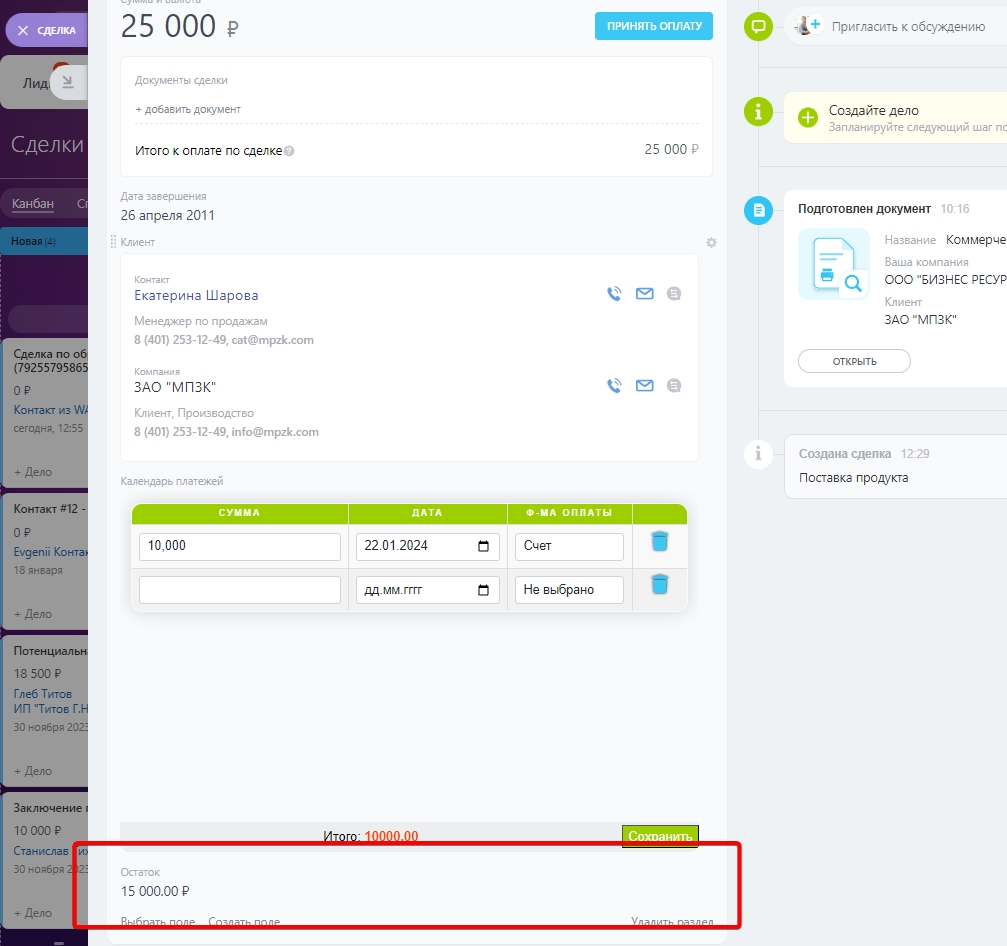Click the ОТКРЫТЬ button for the document

coord(854,361)
